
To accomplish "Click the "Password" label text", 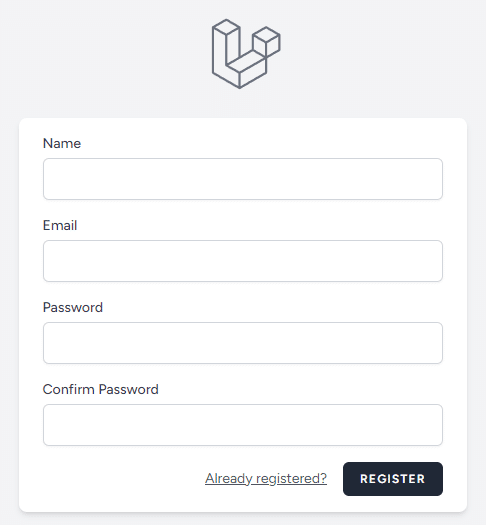I will tap(73, 307).
